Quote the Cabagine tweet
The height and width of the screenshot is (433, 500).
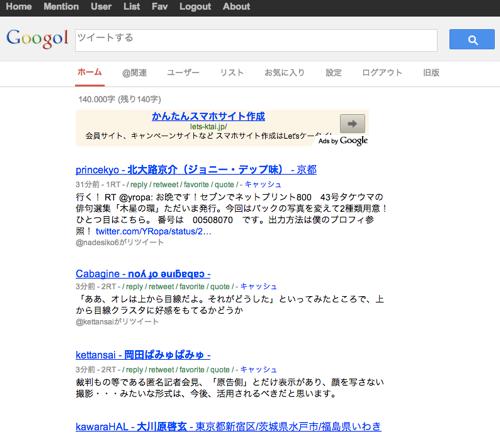[x=220, y=286]
